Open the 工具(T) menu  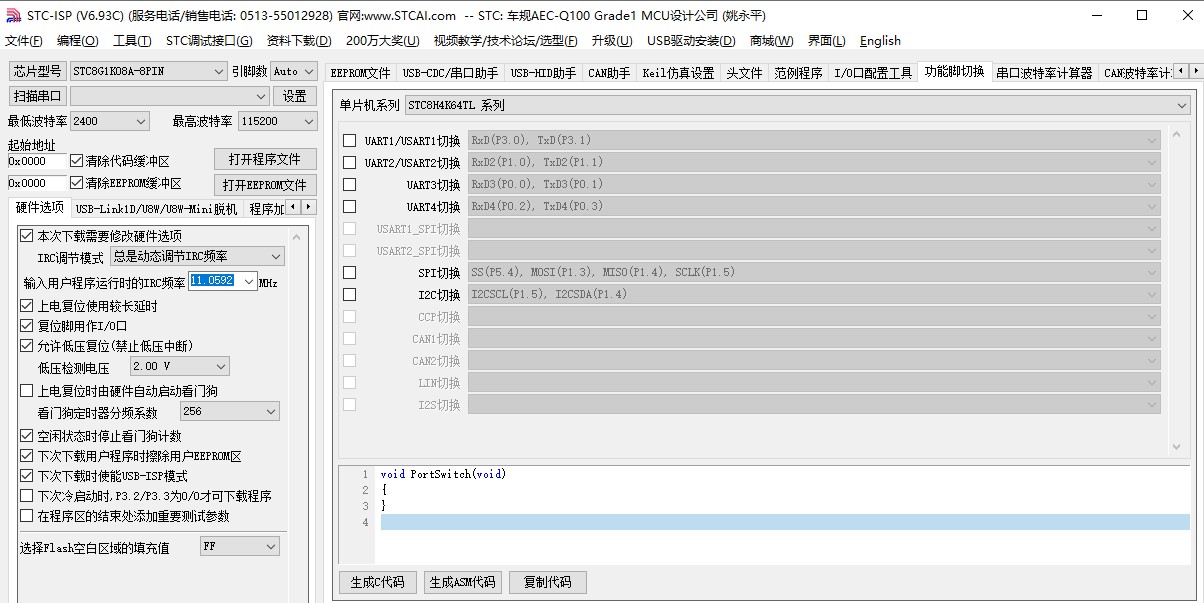pyautogui.click(x=132, y=41)
